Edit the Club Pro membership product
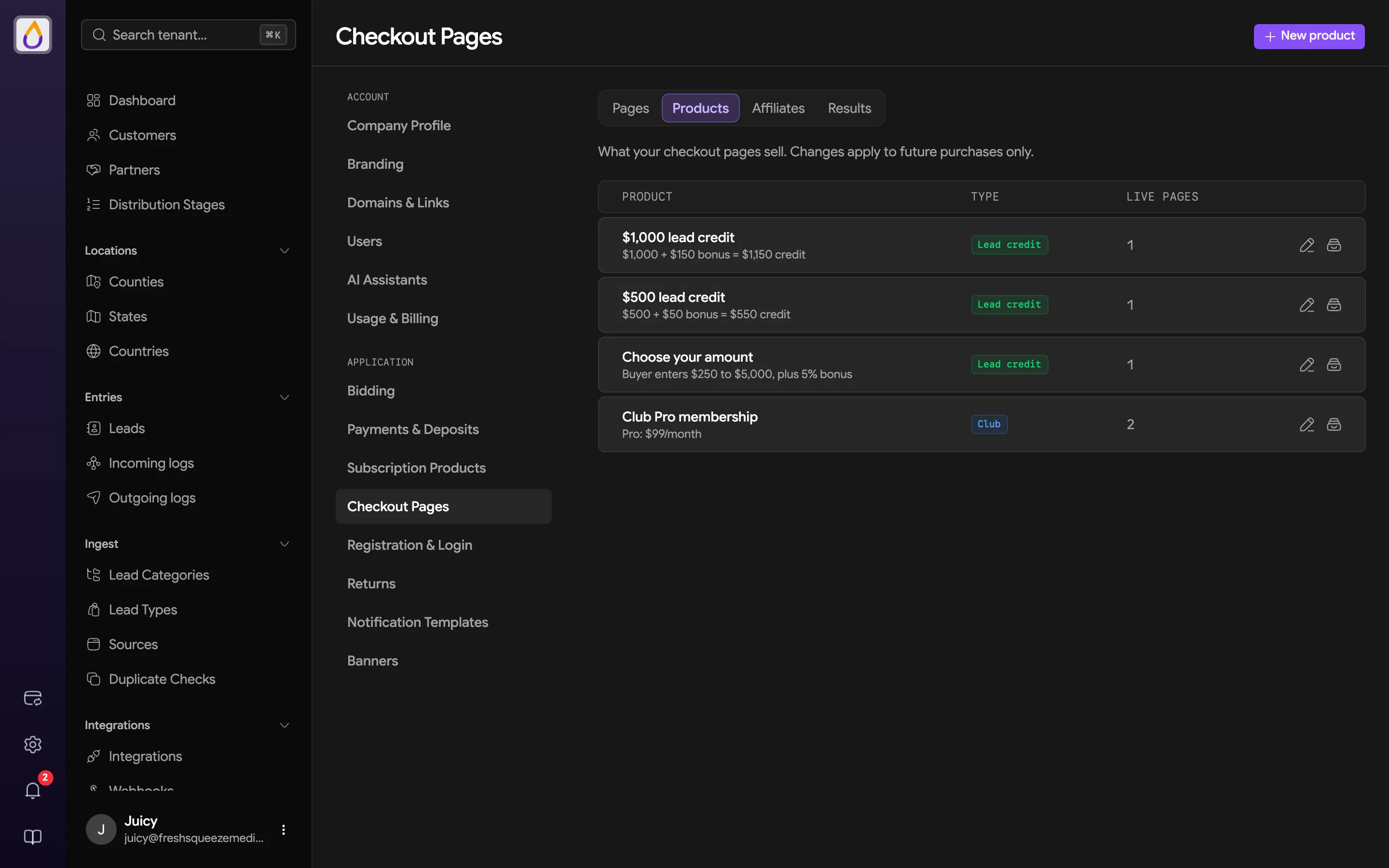This screenshot has width=1389, height=868. (x=1307, y=424)
